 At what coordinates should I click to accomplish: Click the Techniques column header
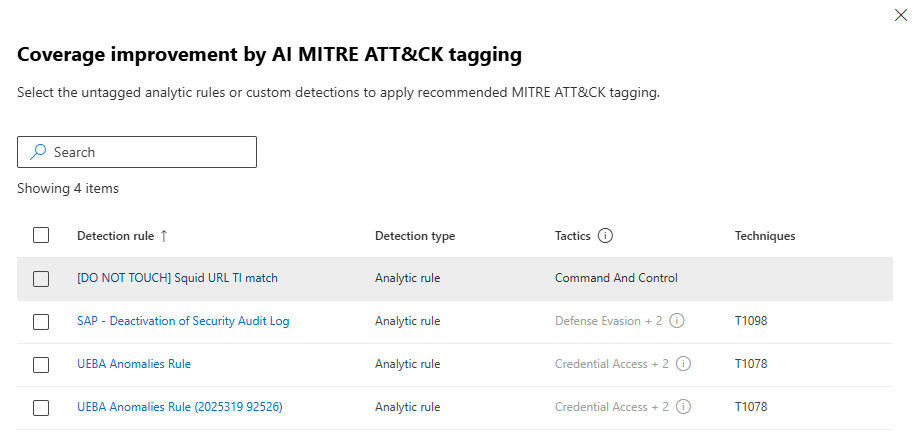[x=765, y=236]
